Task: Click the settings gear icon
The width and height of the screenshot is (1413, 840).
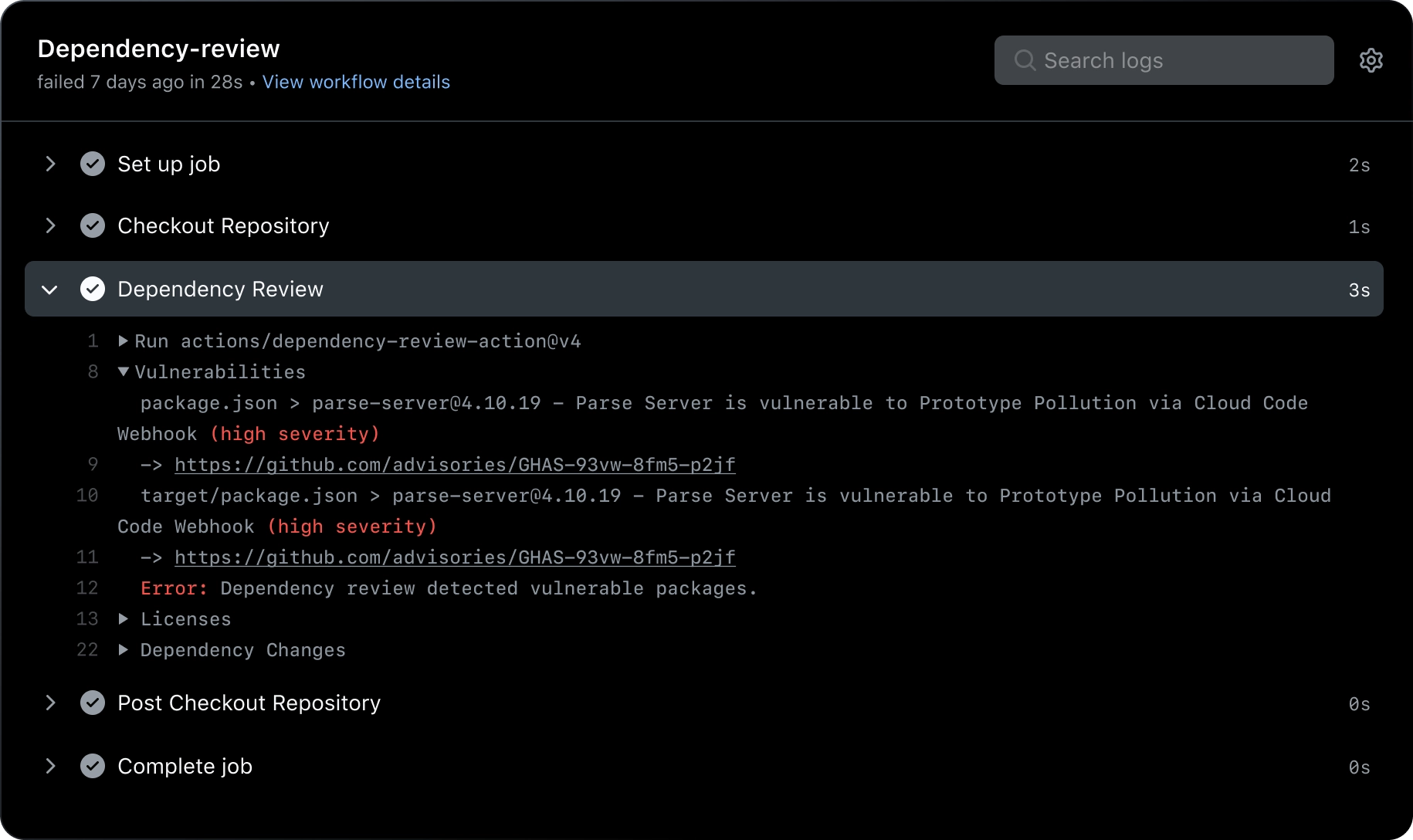Action: coord(1371,60)
